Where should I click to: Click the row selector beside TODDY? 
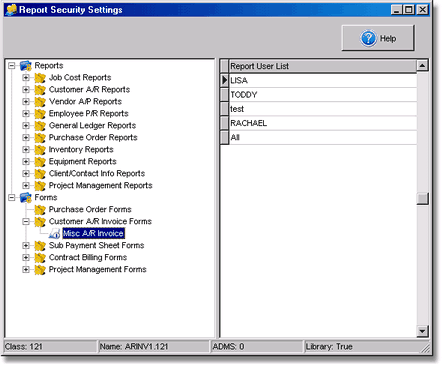tap(224, 95)
